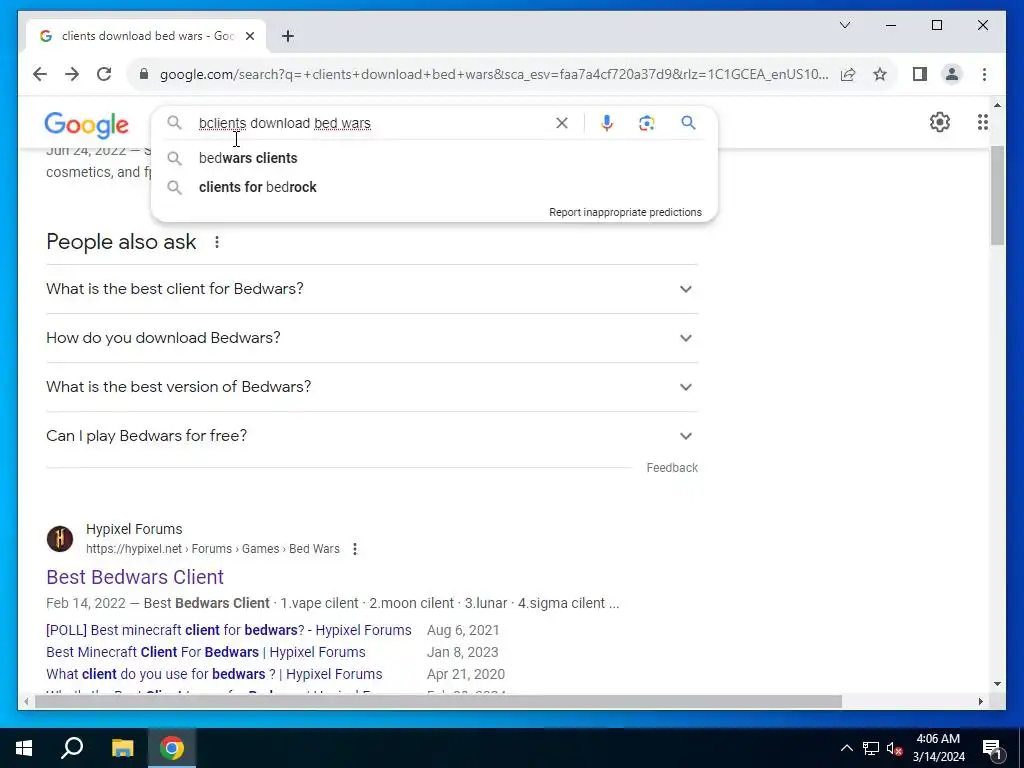Click the horizontal scrollbar right arrow
Viewport: 1024px width, 768px height.
click(x=980, y=701)
